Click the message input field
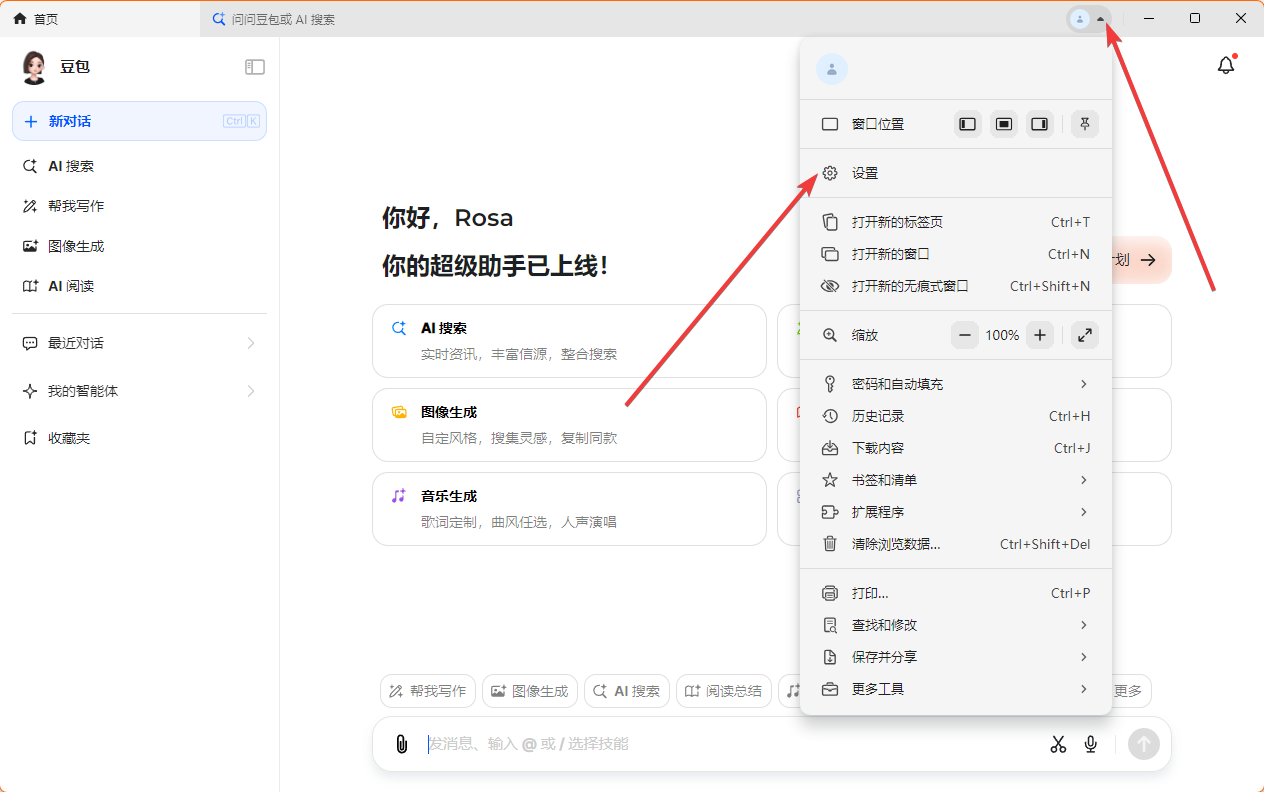The height and width of the screenshot is (792, 1264). [x=730, y=744]
